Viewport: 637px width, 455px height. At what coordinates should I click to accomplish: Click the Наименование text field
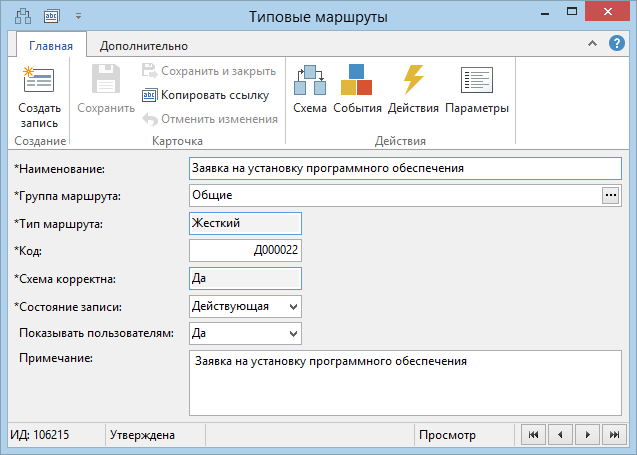[x=405, y=168]
